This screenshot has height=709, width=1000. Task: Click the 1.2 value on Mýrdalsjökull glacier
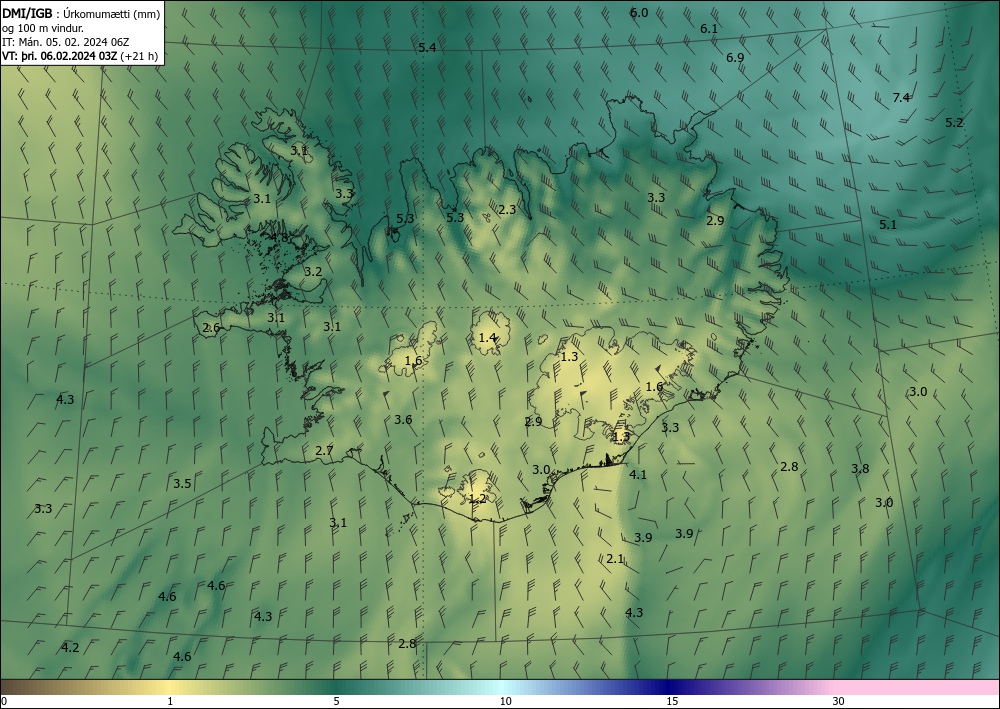tap(478, 499)
